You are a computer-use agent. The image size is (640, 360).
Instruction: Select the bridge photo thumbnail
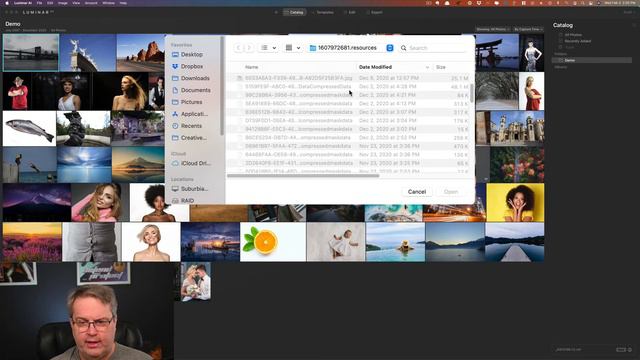pyautogui.click(x=31, y=52)
